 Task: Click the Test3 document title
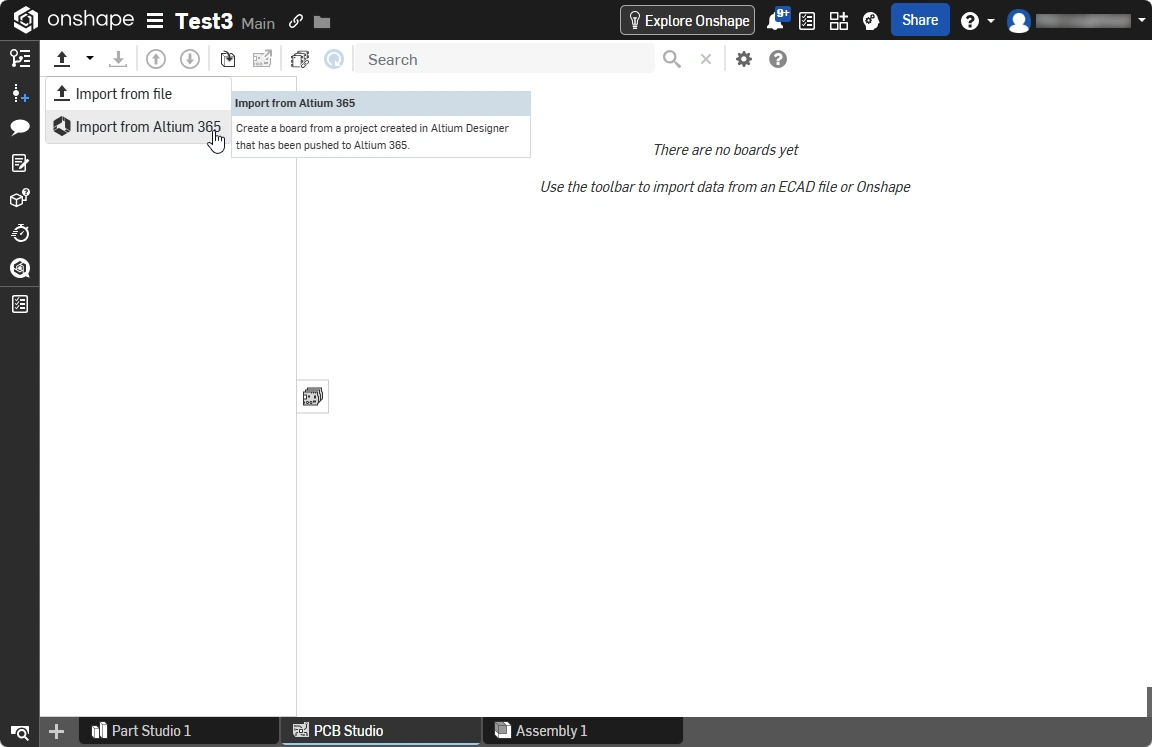click(204, 21)
